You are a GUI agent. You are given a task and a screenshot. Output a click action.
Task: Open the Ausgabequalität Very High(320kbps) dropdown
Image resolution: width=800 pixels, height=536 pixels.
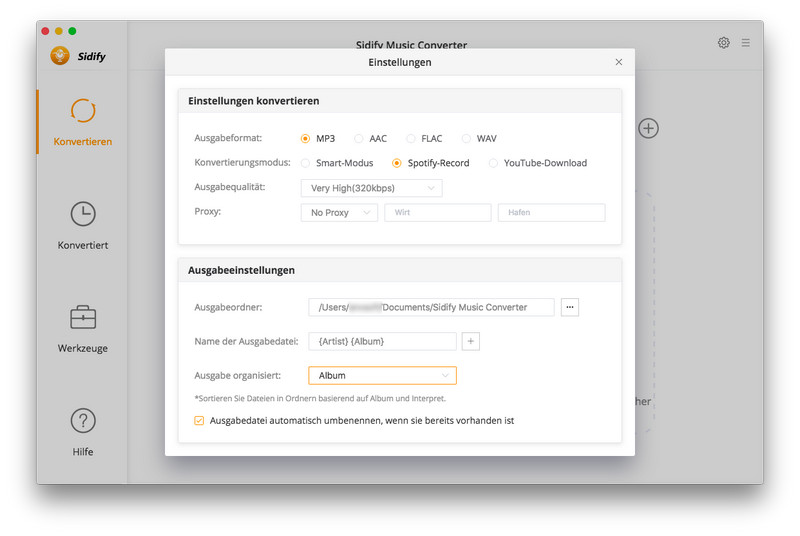click(x=371, y=188)
